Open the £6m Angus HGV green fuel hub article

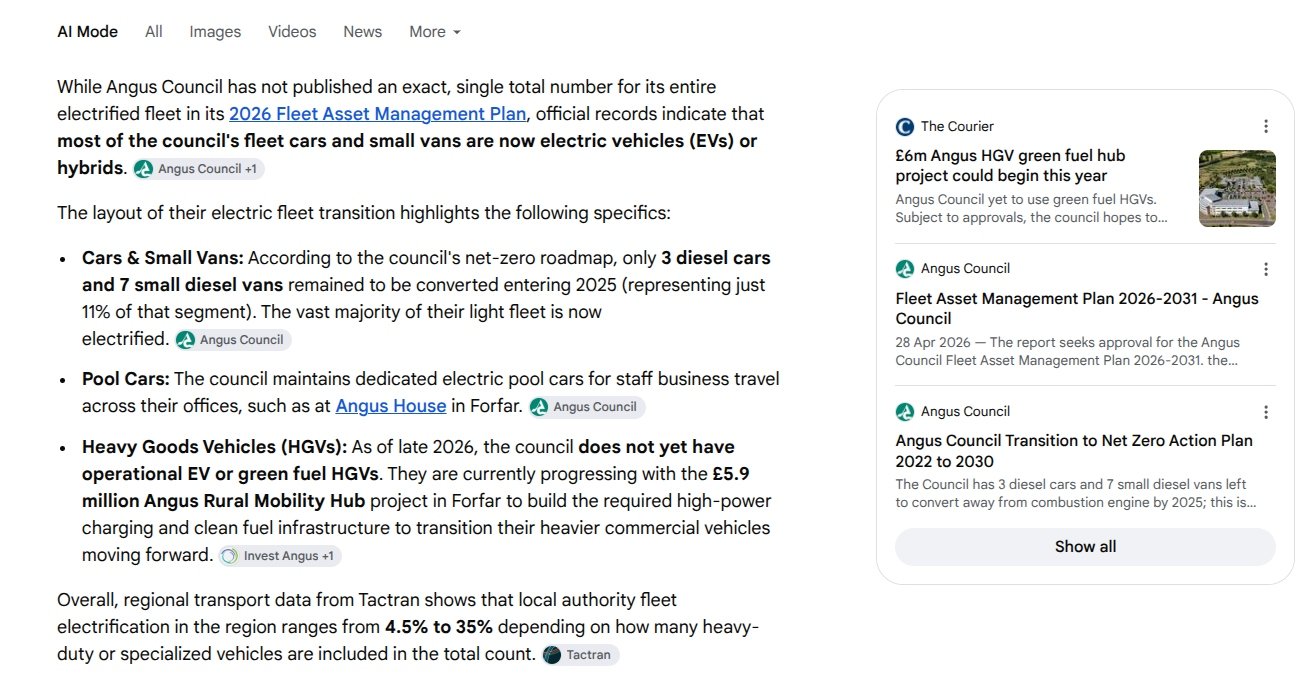click(1010, 166)
